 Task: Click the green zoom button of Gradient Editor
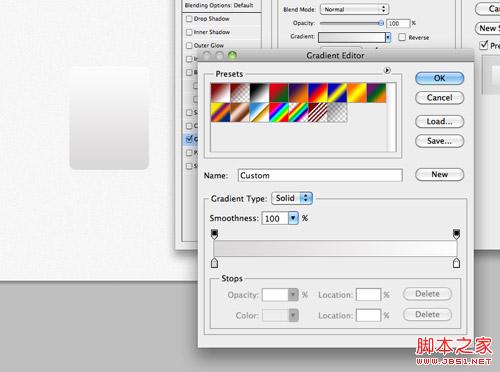[232, 55]
